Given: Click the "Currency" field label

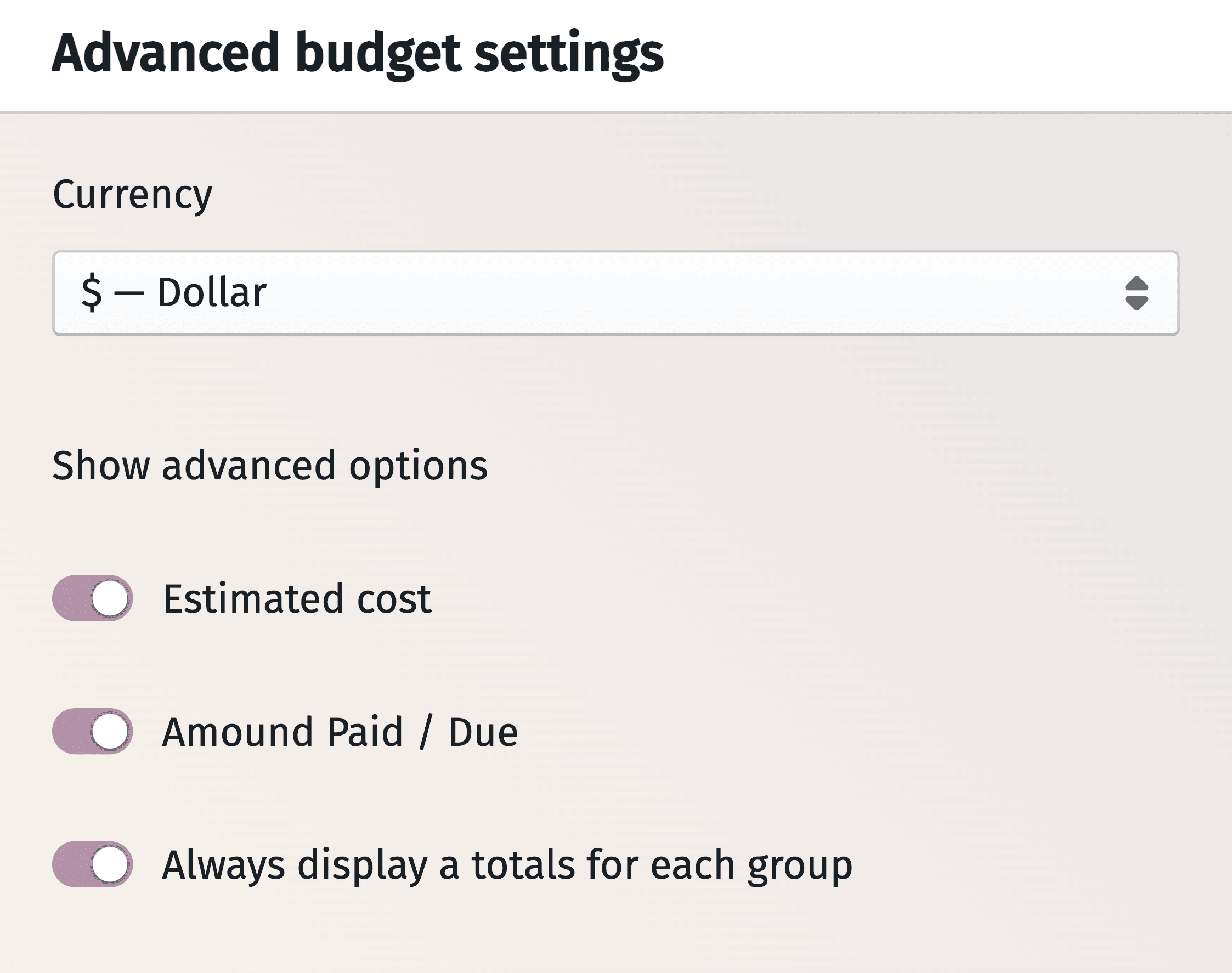Looking at the screenshot, I should click(132, 195).
